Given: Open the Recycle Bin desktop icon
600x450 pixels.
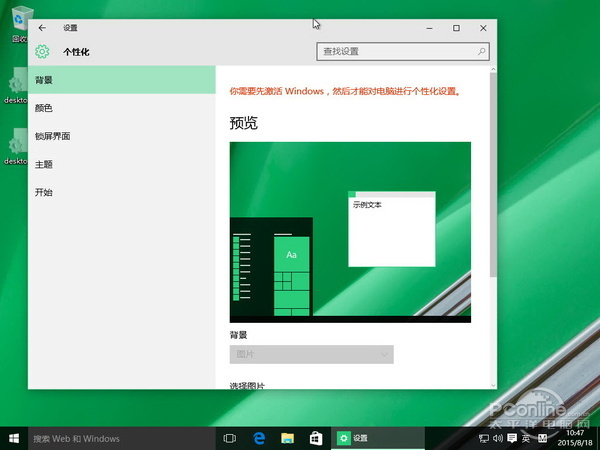Looking at the screenshot, I should [x=17, y=22].
